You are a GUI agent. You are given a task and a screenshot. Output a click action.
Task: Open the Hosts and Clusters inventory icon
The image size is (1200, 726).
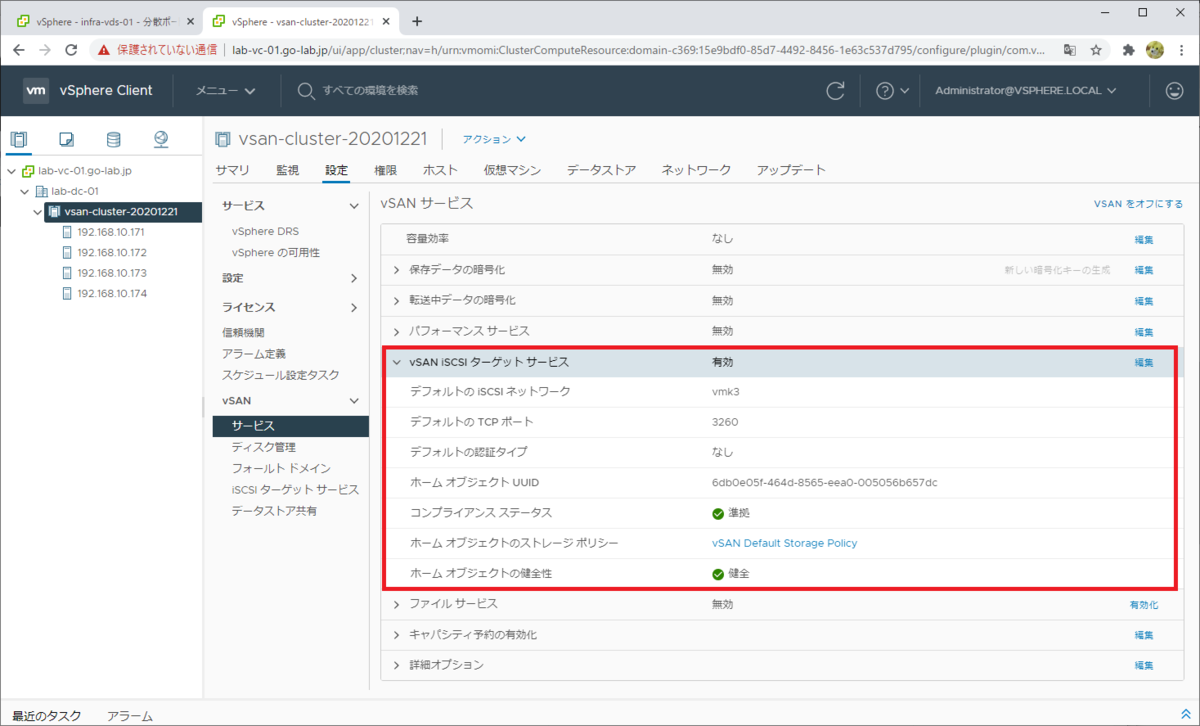19,139
